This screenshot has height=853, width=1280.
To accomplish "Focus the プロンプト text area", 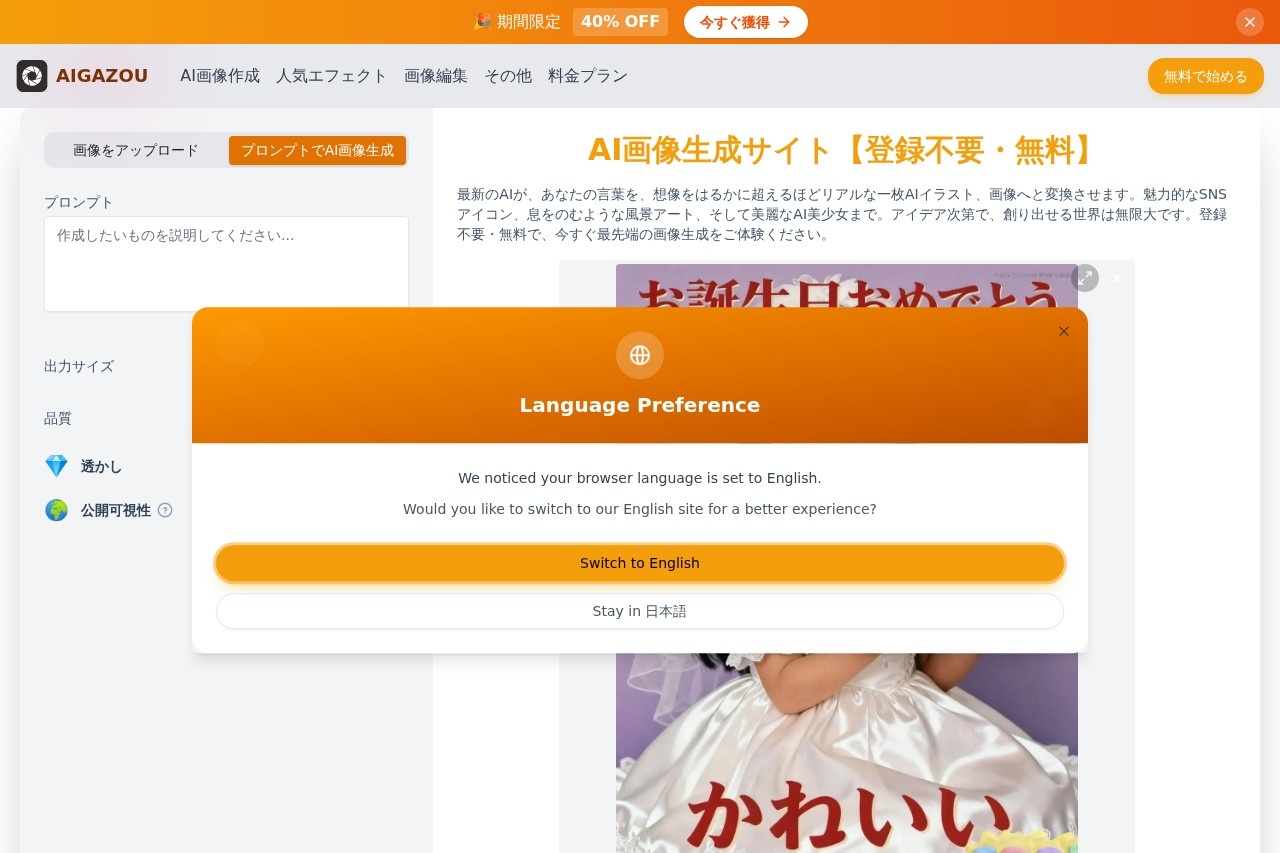I will click(x=226, y=264).
